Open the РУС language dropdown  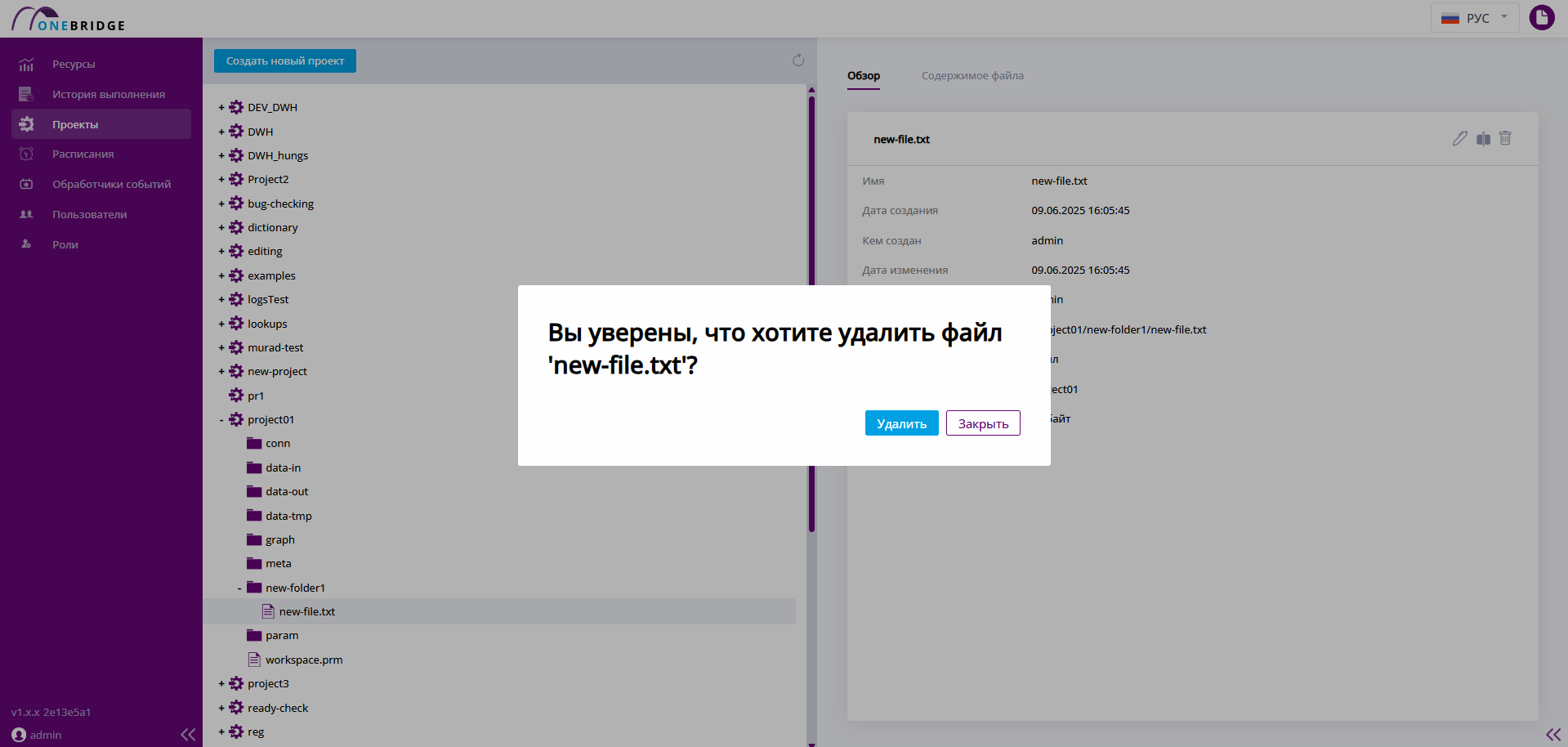[x=1474, y=18]
